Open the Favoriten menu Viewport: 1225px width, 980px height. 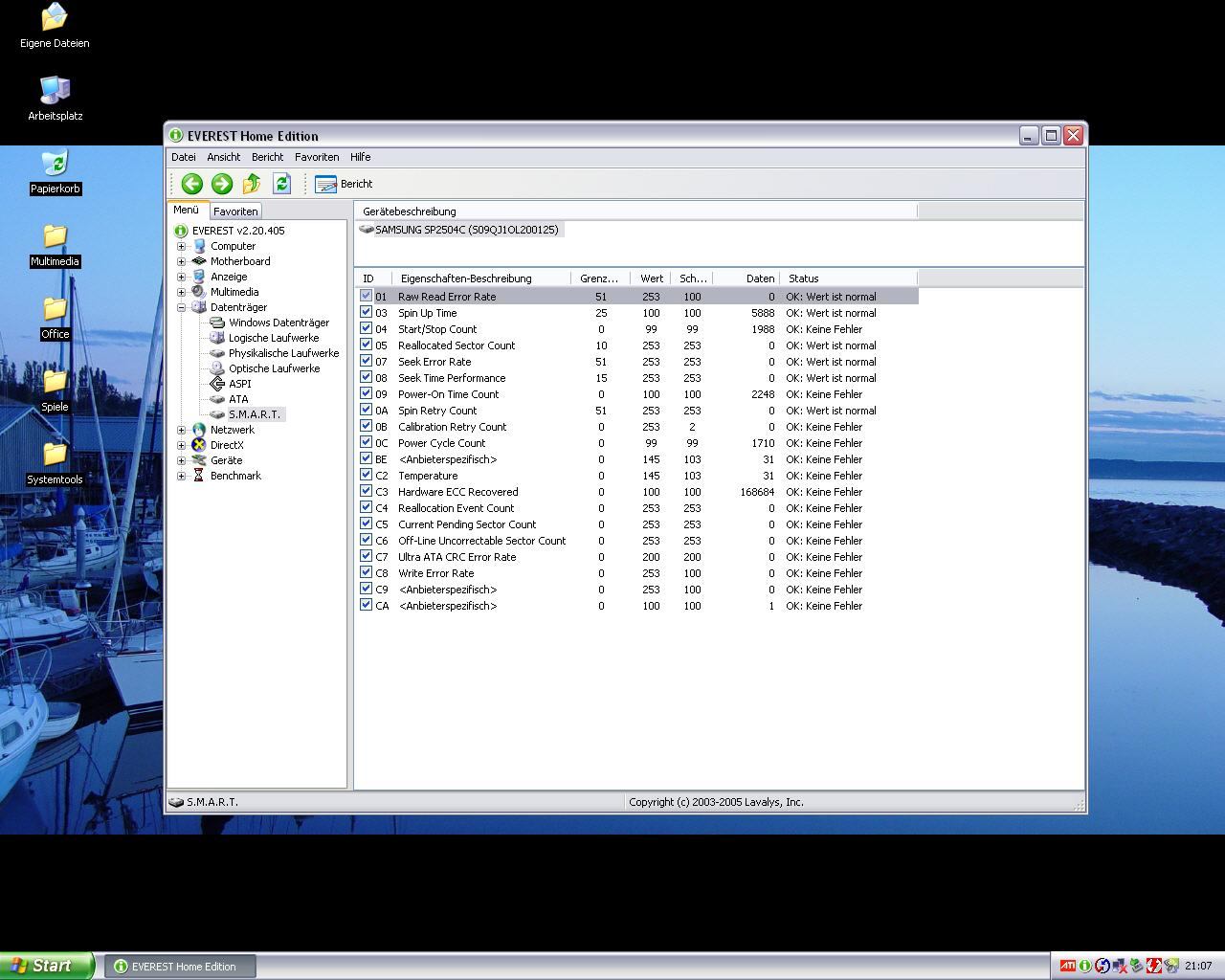click(x=317, y=157)
